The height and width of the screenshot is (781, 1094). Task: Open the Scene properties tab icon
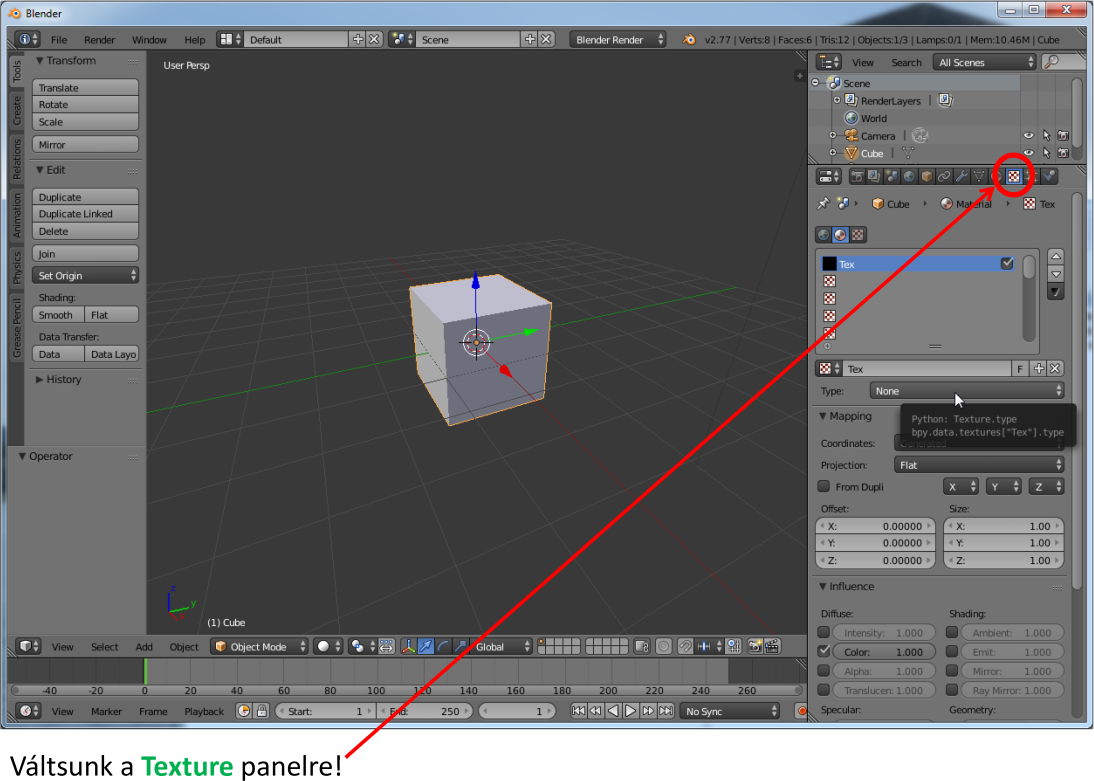click(891, 177)
